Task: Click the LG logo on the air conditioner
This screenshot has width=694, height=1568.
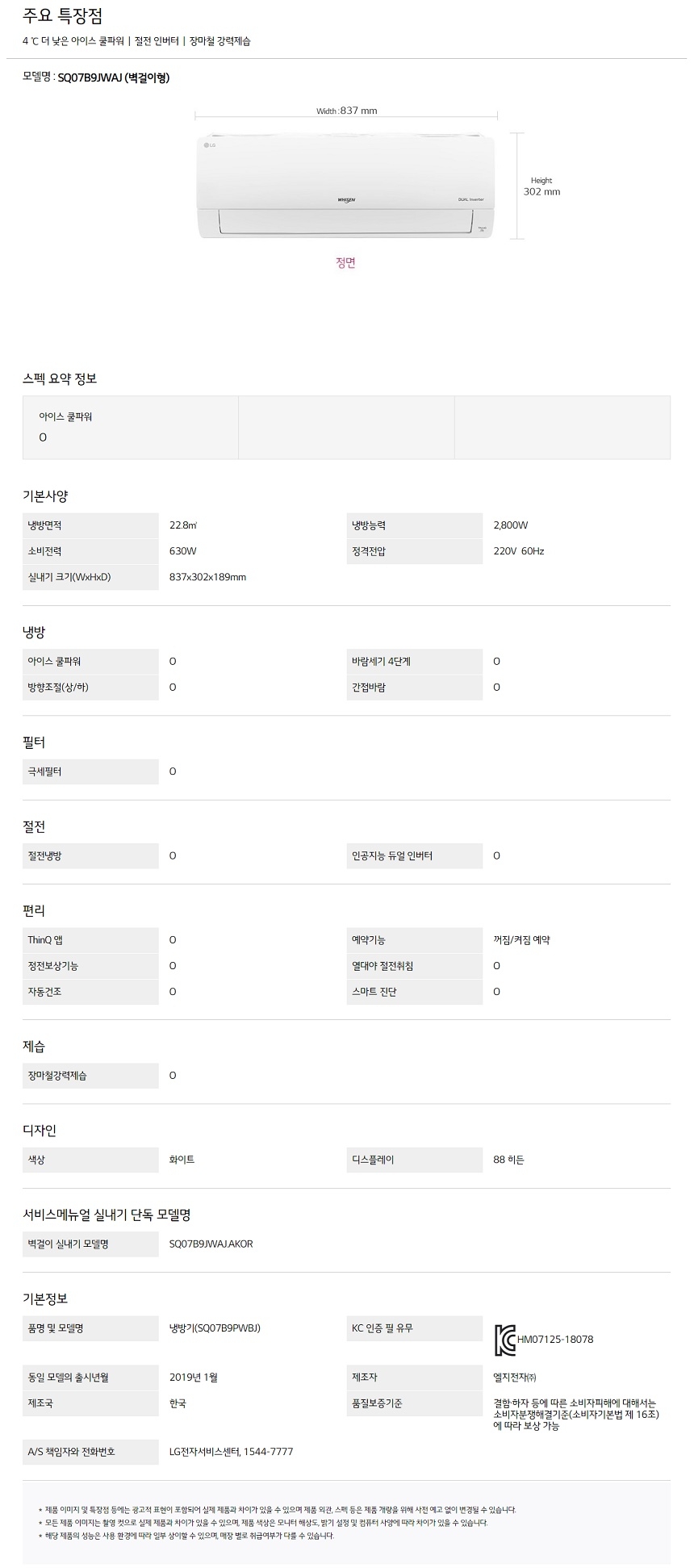Action: tap(209, 145)
